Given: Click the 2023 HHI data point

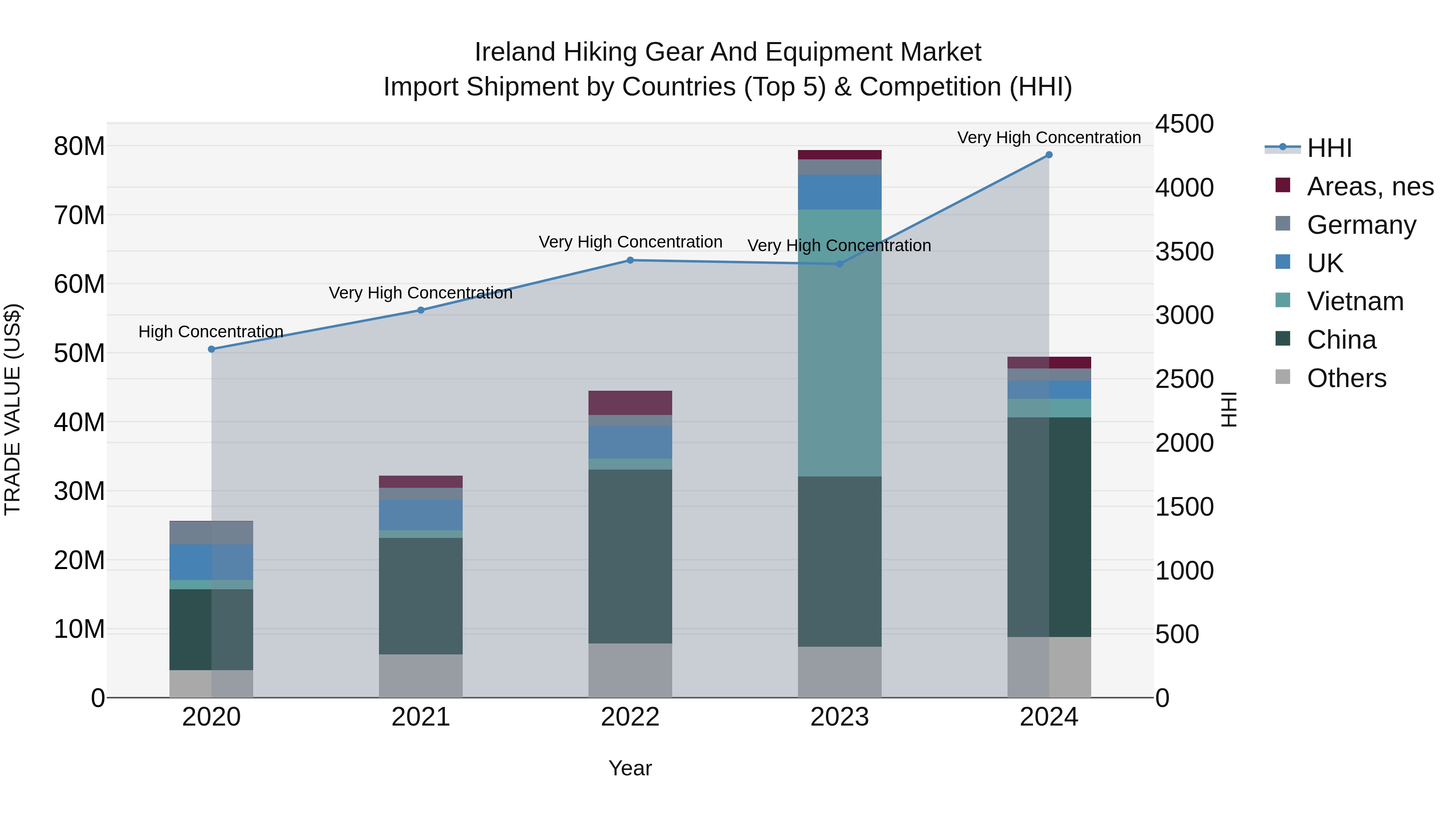Looking at the screenshot, I should pos(839,264).
